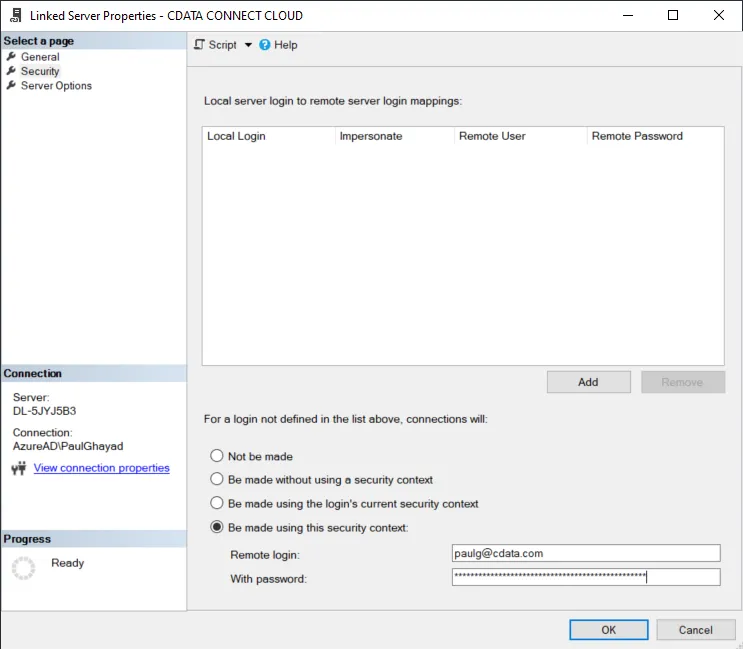Choose Be made without using a security context
The height and width of the screenshot is (649, 743).
(x=217, y=480)
